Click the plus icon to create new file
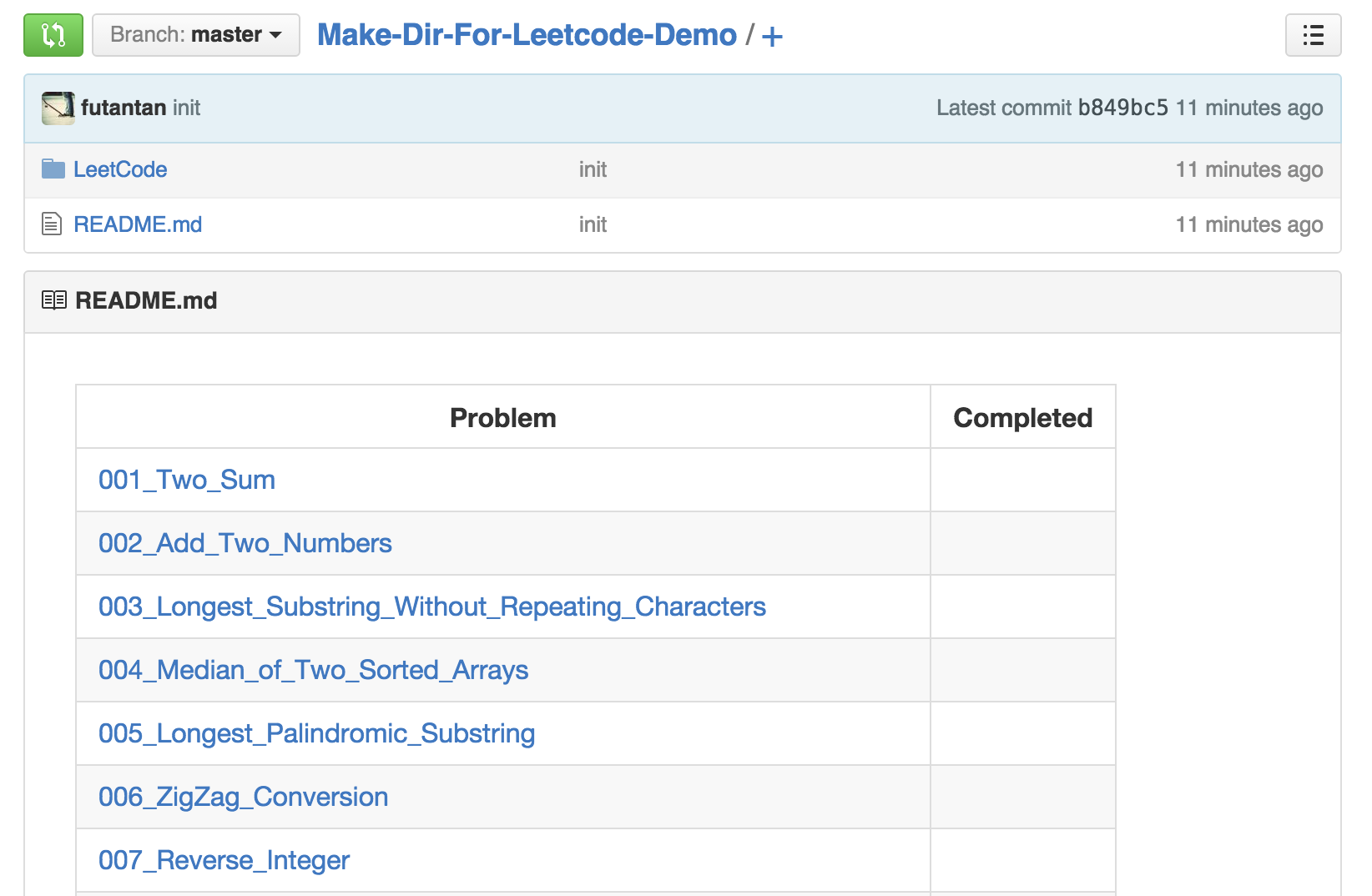This screenshot has height=896, width=1372. tap(772, 36)
